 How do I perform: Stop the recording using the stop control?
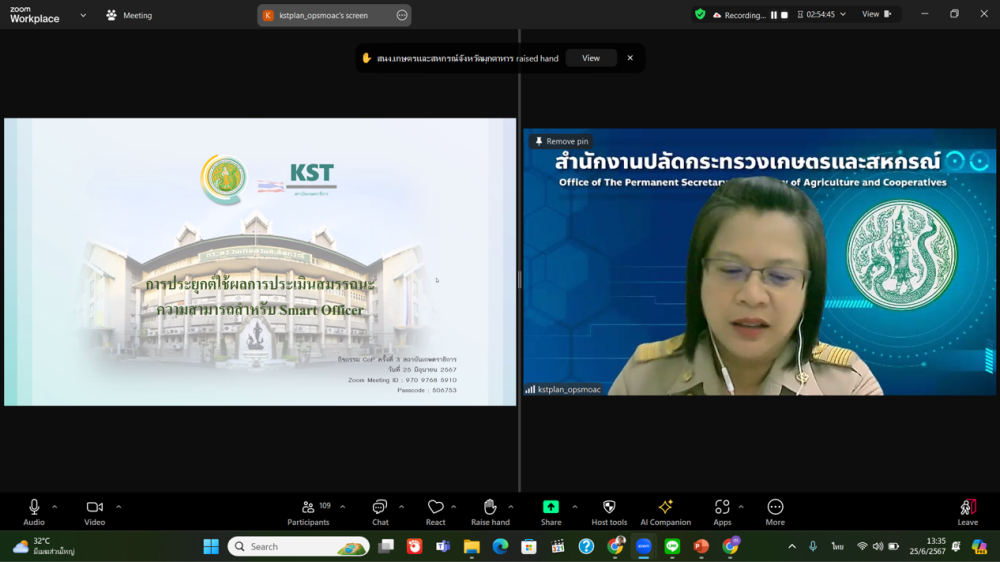point(785,15)
